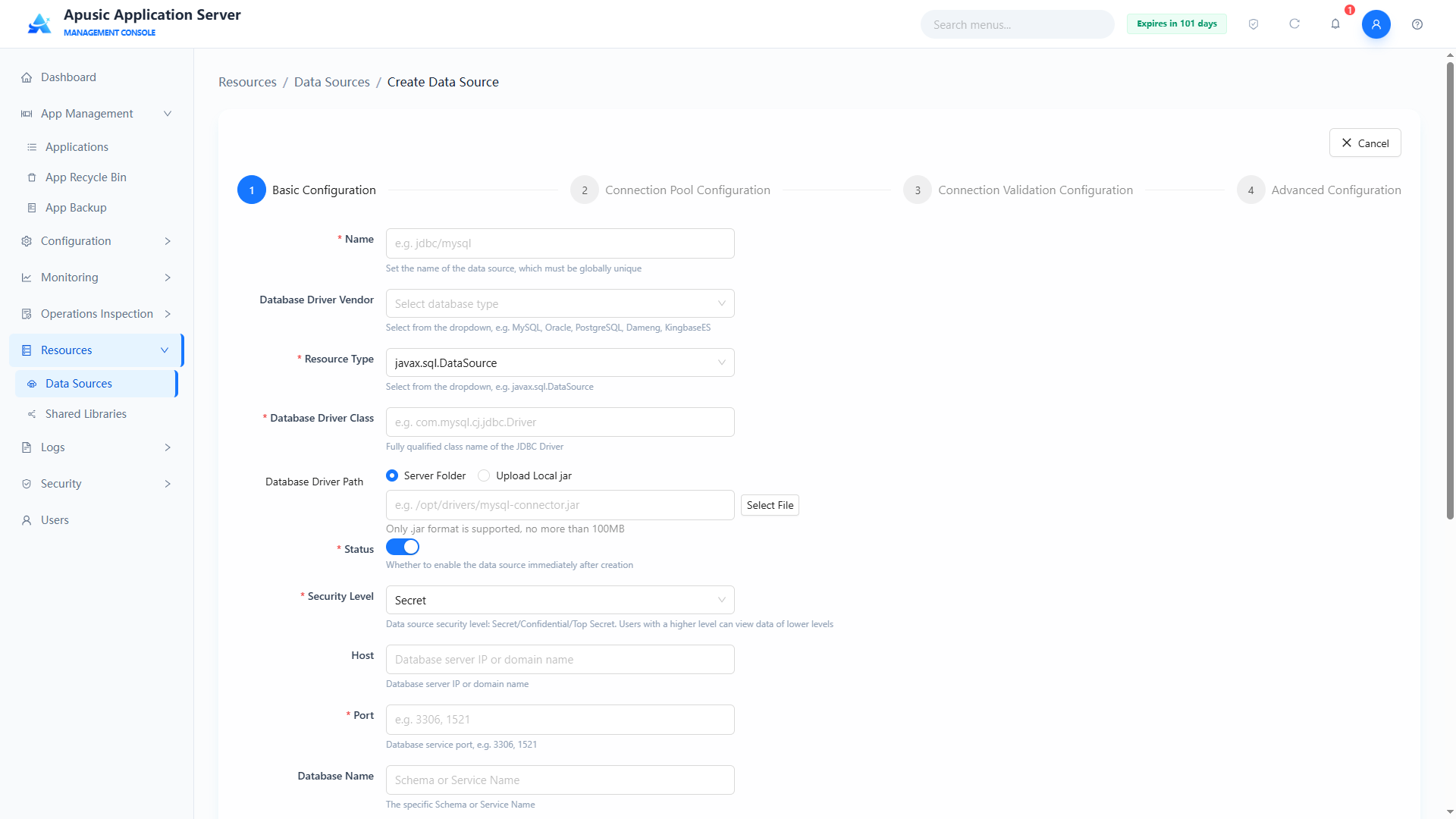
Task: Click step 1 Basic Configuration
Action: coord(306,190)
